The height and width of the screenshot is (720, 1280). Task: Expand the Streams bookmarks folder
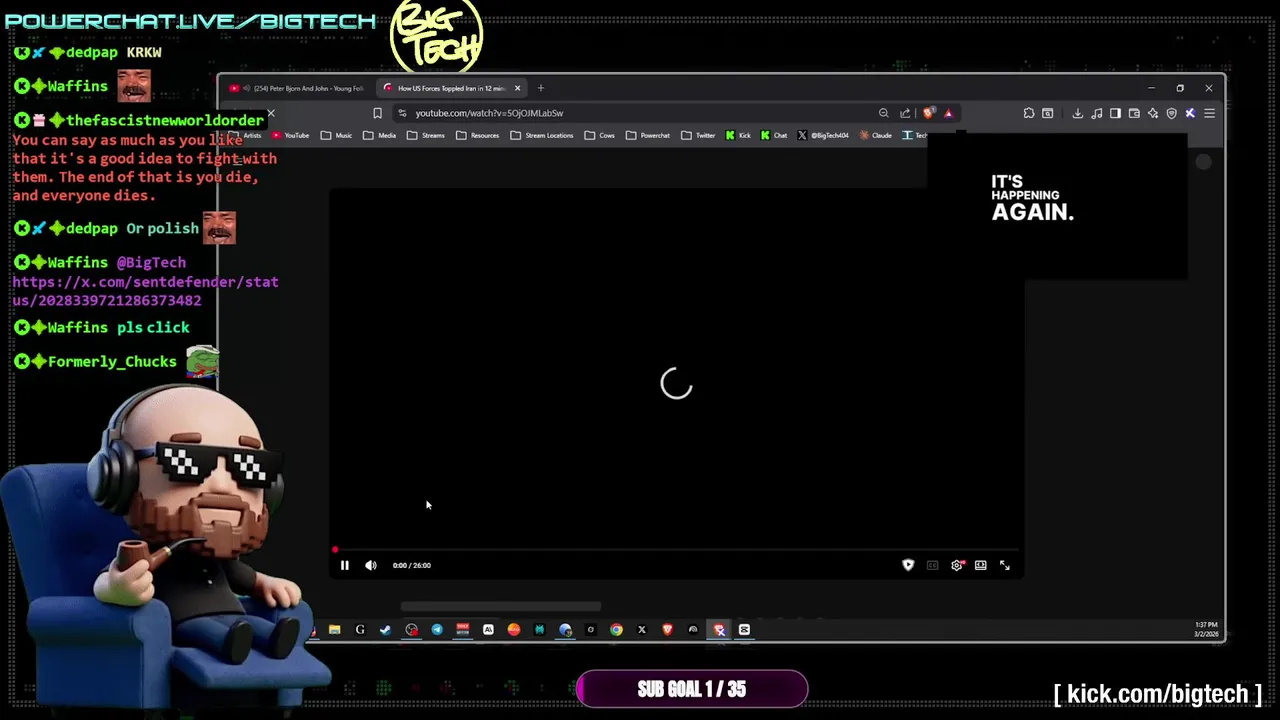(426, 135)
